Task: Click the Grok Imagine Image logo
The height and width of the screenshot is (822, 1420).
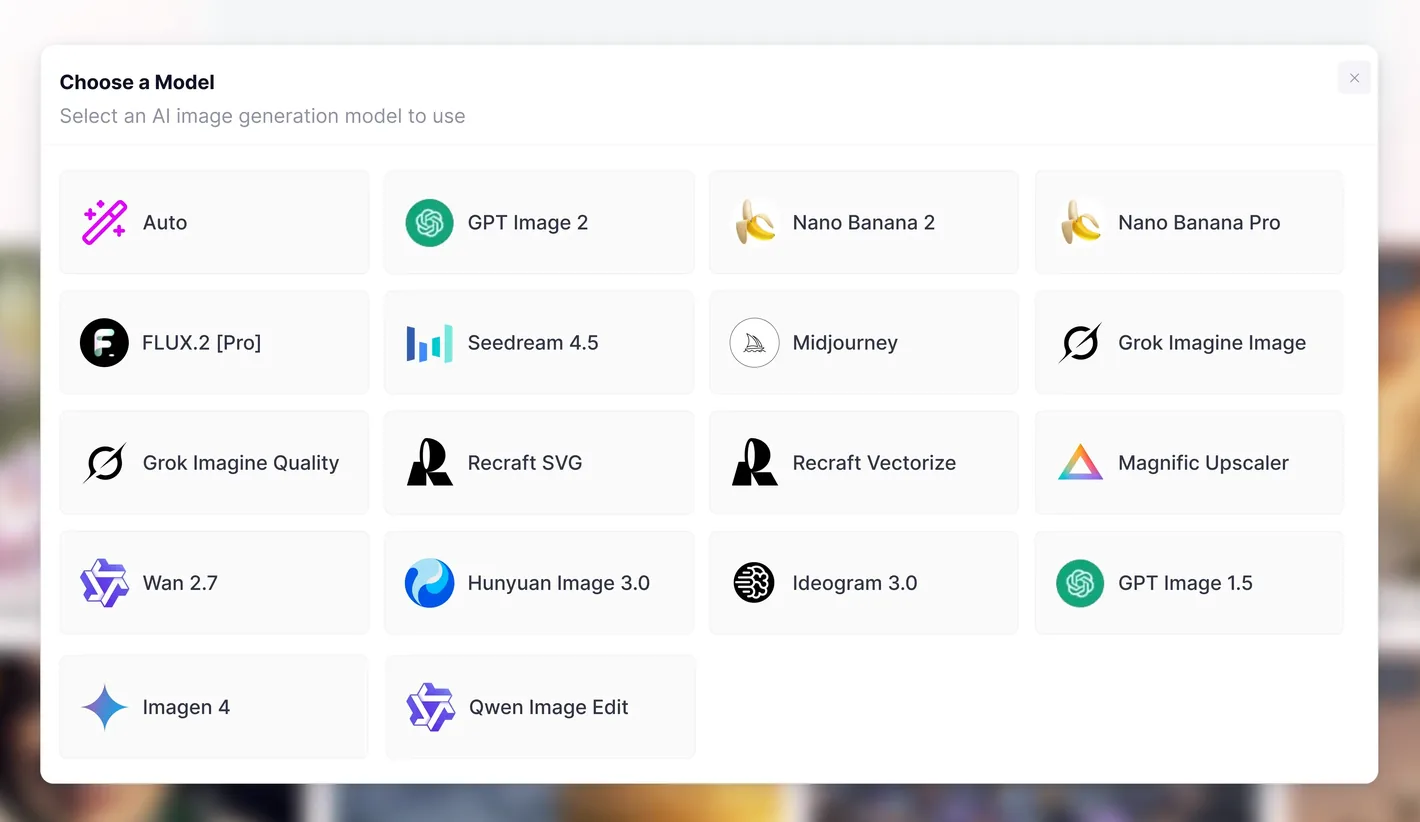Action: click(1080, 343)
